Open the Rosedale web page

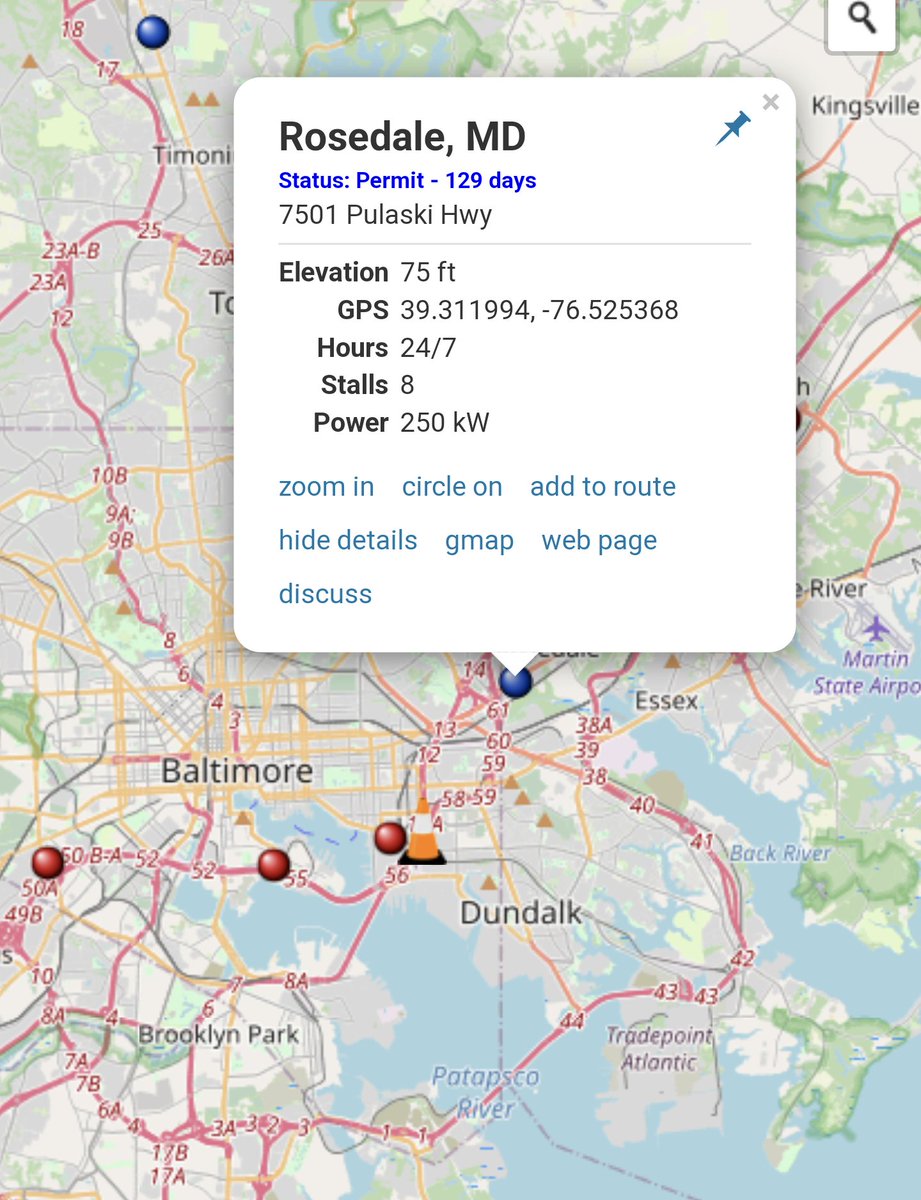(598, 540)
